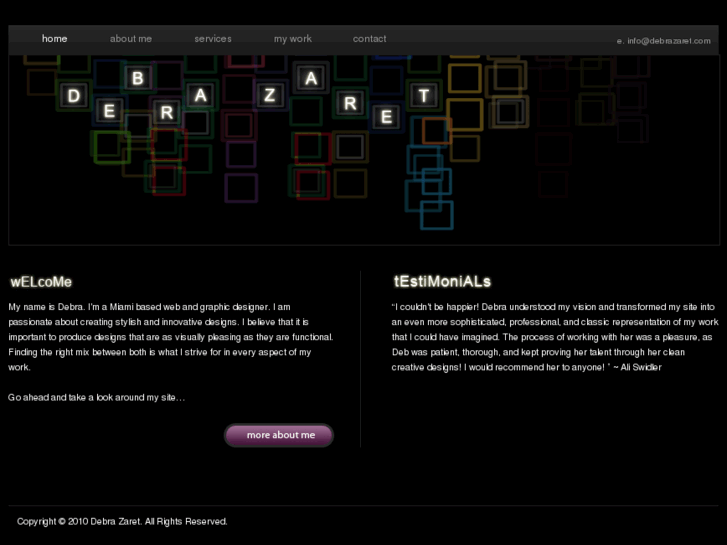Click the tEstiMoniALs section heading
The width and height of the screenshot is (727, 545).
[442, 282]
